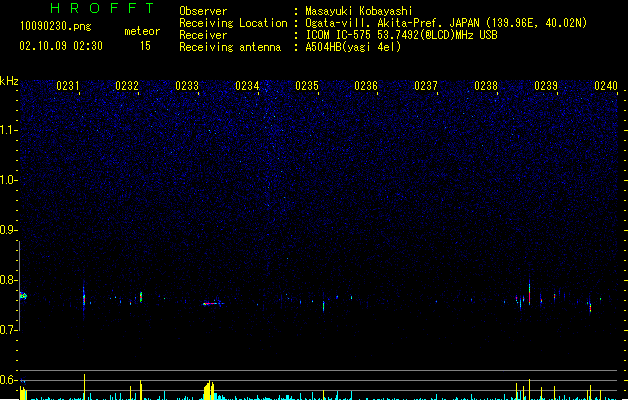Click the 1.0 kHz axis label
The width and height of the screenshot is (629, 400).
(x=9, y=180)
